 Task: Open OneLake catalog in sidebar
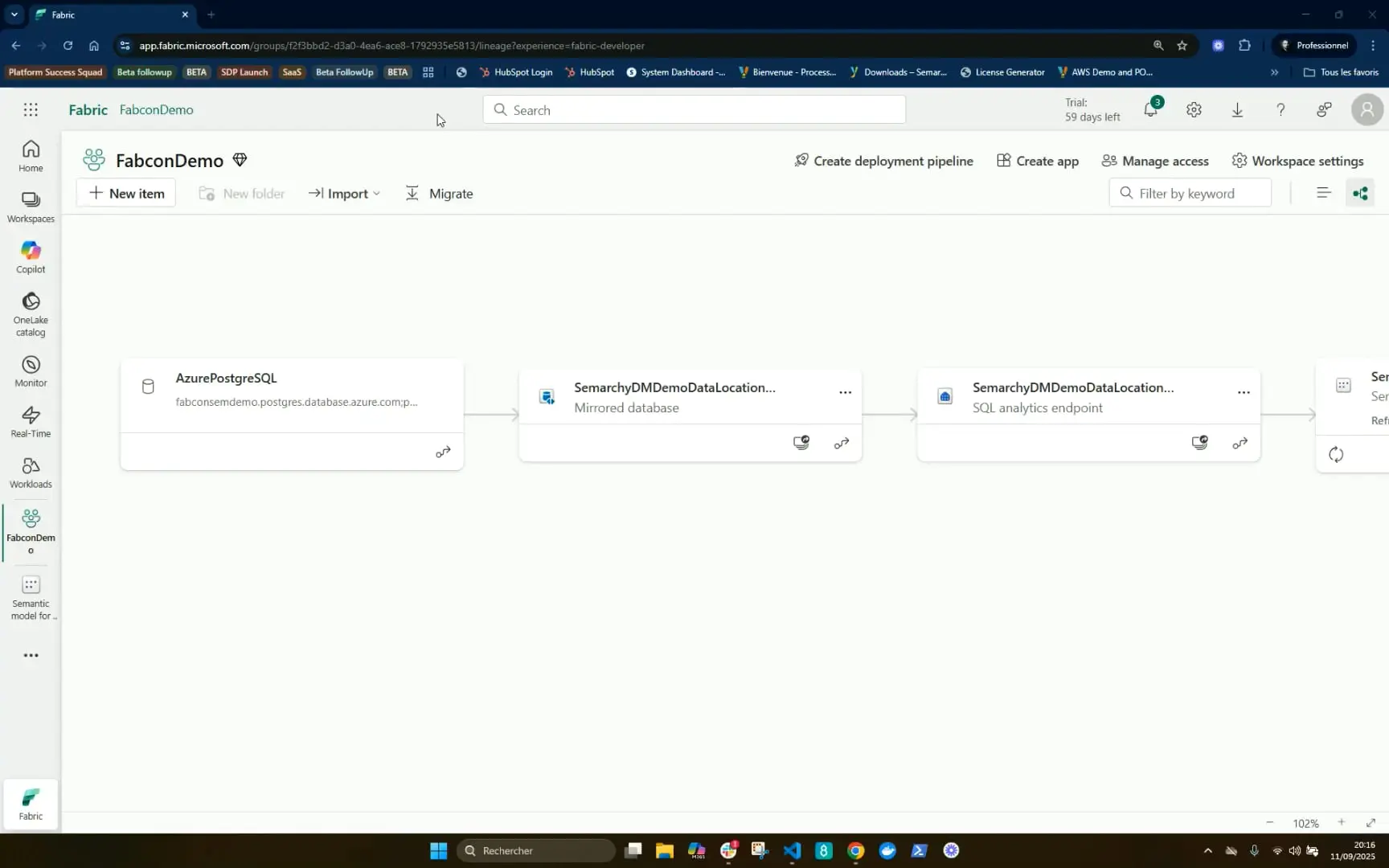31,313
